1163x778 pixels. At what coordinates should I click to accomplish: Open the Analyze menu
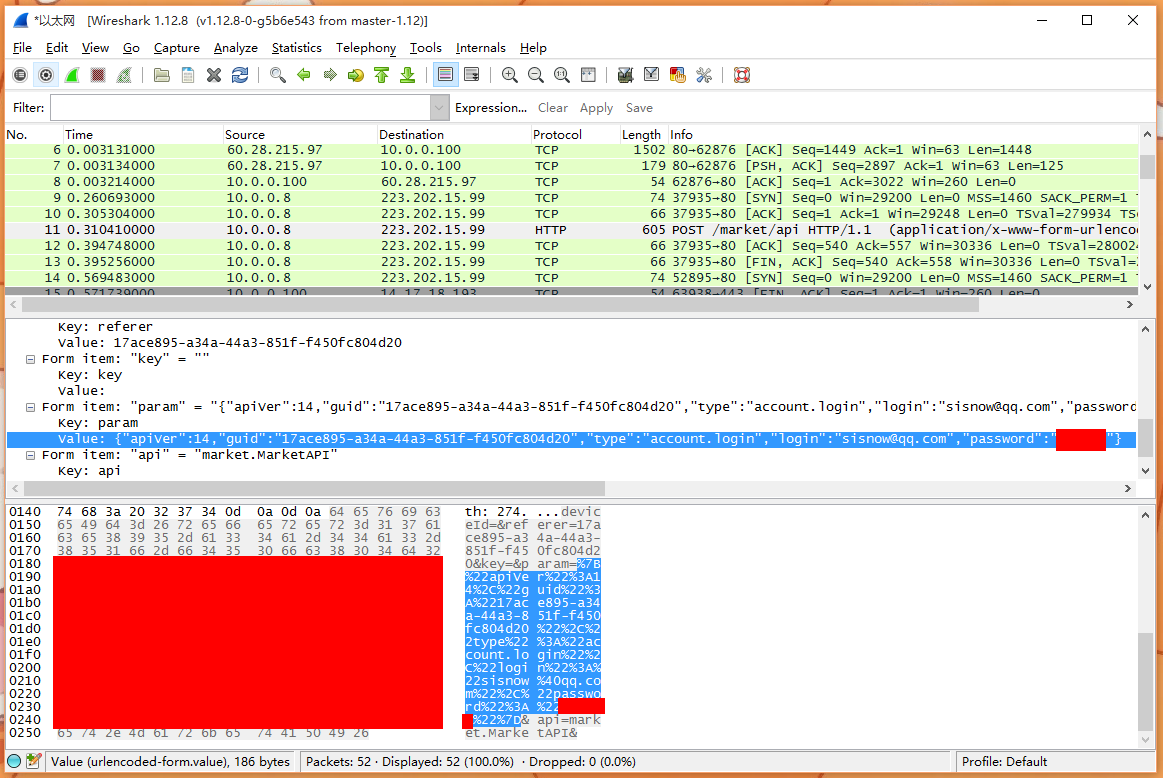point(235,47)
